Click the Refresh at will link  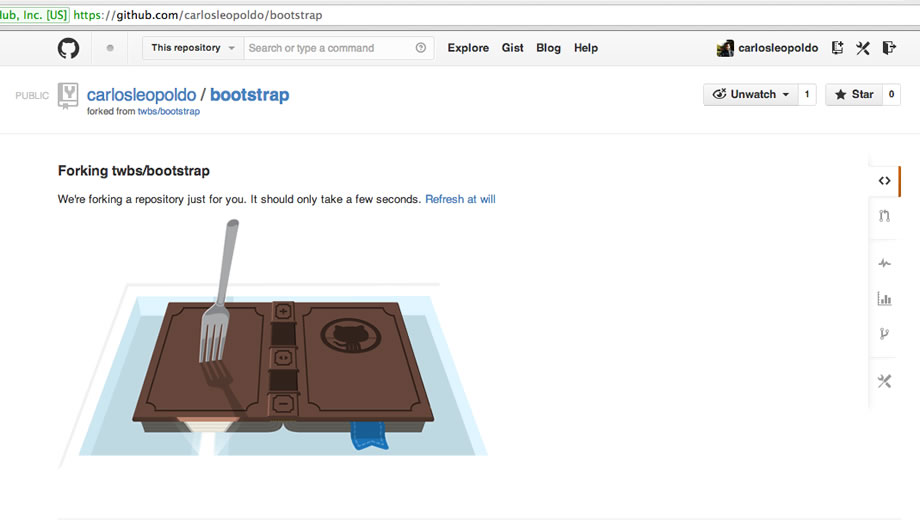pyautogui.click(x=460, y=200)
